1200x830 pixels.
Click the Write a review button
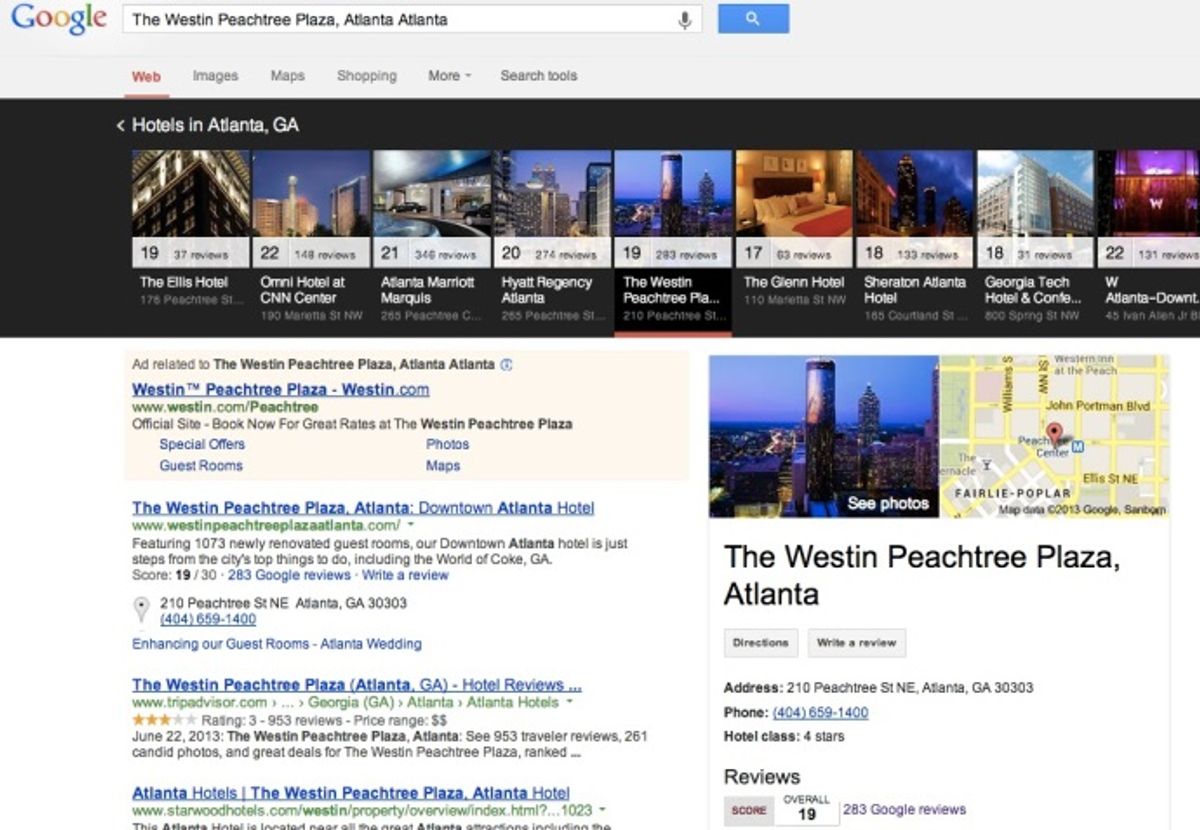[857, 643]
